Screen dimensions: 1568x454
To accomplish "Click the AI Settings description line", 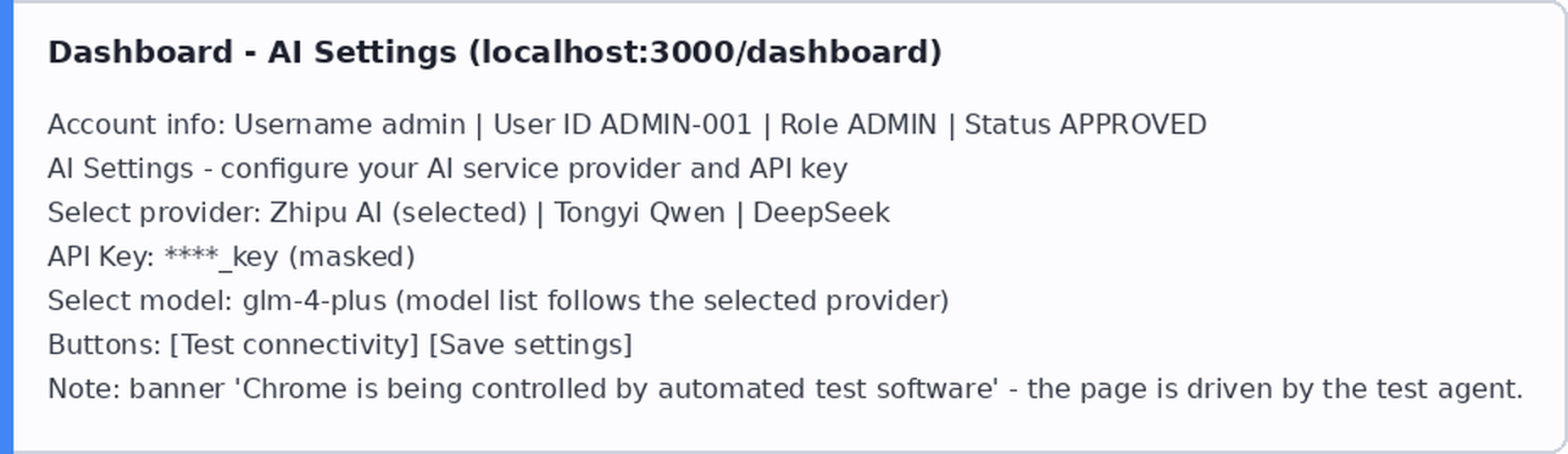I will point(448,169).
